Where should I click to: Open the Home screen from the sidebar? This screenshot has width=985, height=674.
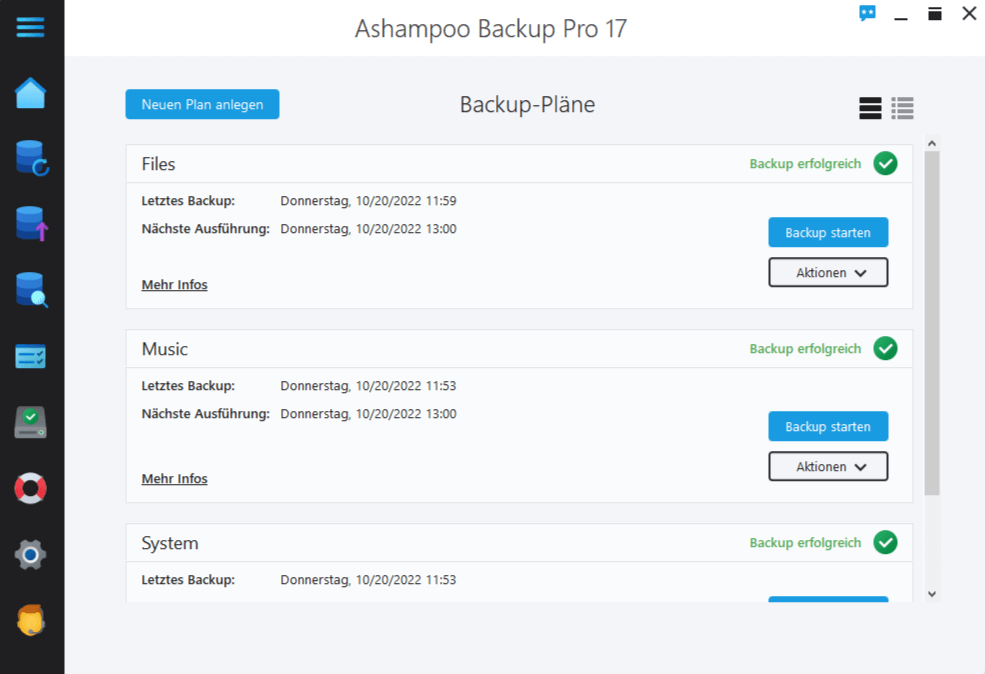(x=31, y=92)
